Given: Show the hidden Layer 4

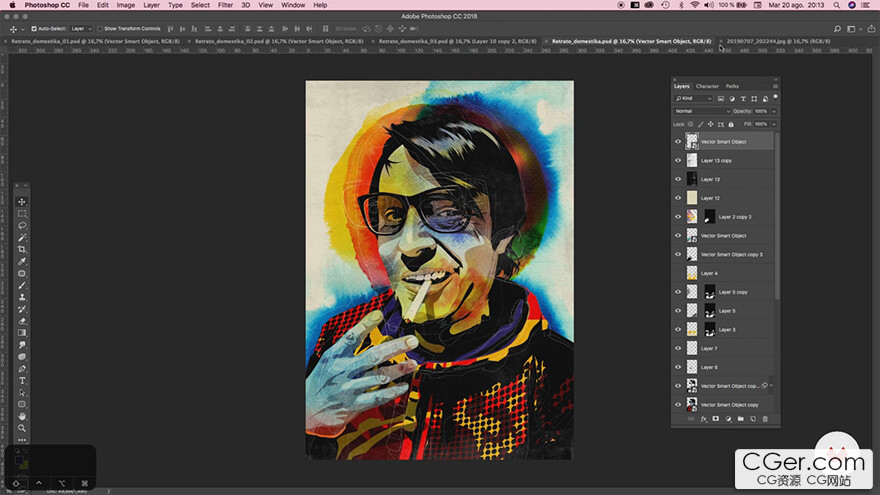Looking at the screenshot, I should [678, 273].
